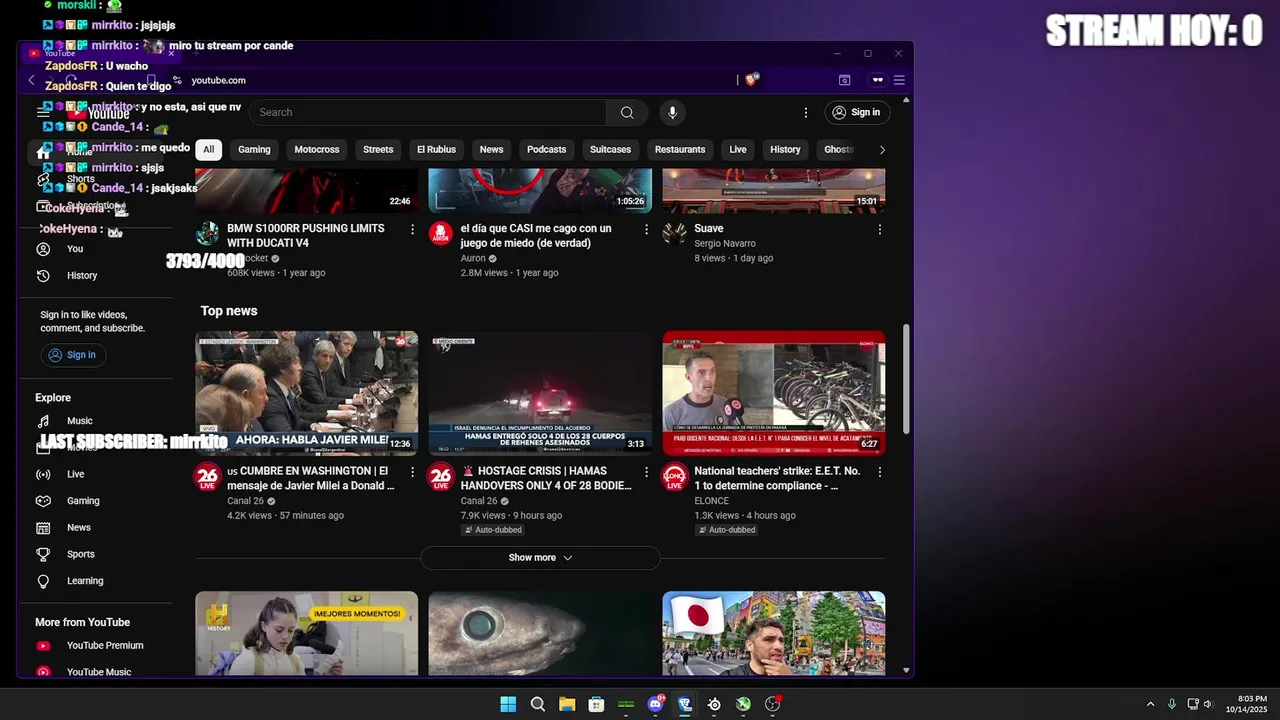The image size is (1280, 720).
Task: Open File Explorer from taskbar
Action: (x=567, y=704)
